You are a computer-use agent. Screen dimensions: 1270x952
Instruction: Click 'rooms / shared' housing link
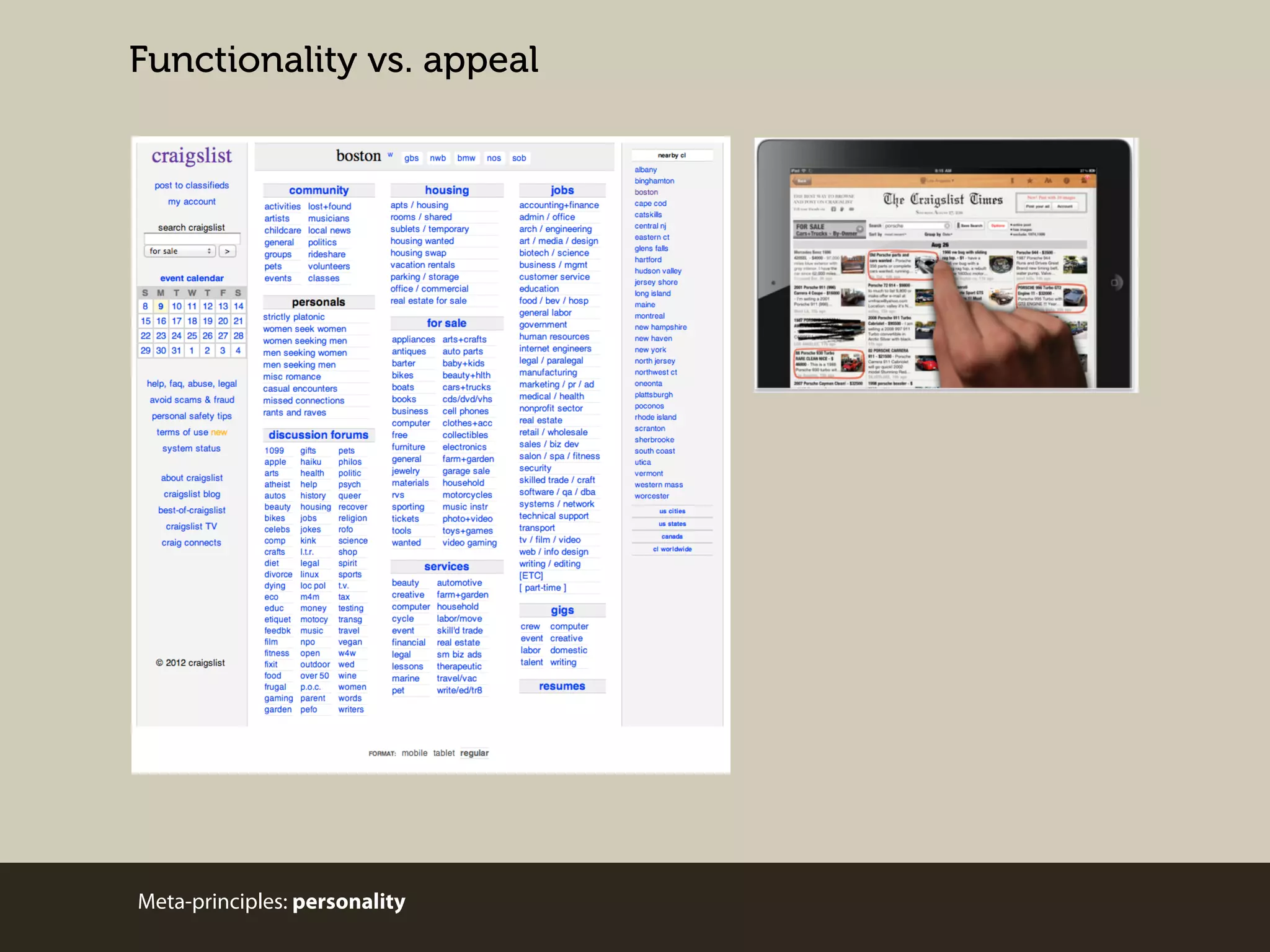pyautogui.click(x=421, y=217)
